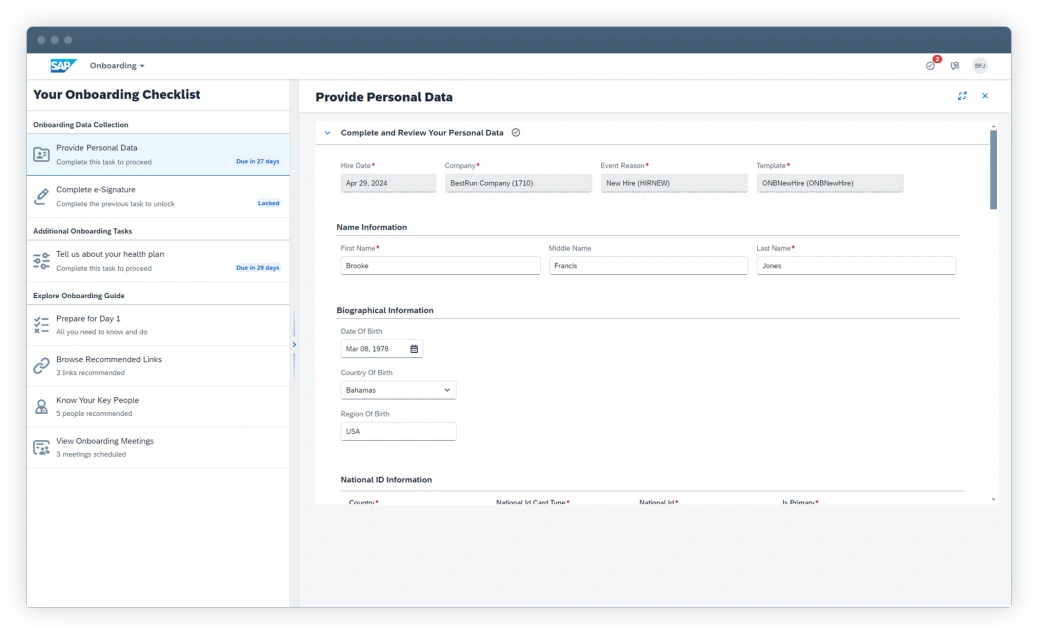Click the section status checkmark icon
Image resolution: width=1038 pixels, height=634 pixels.
coord(516,132)
